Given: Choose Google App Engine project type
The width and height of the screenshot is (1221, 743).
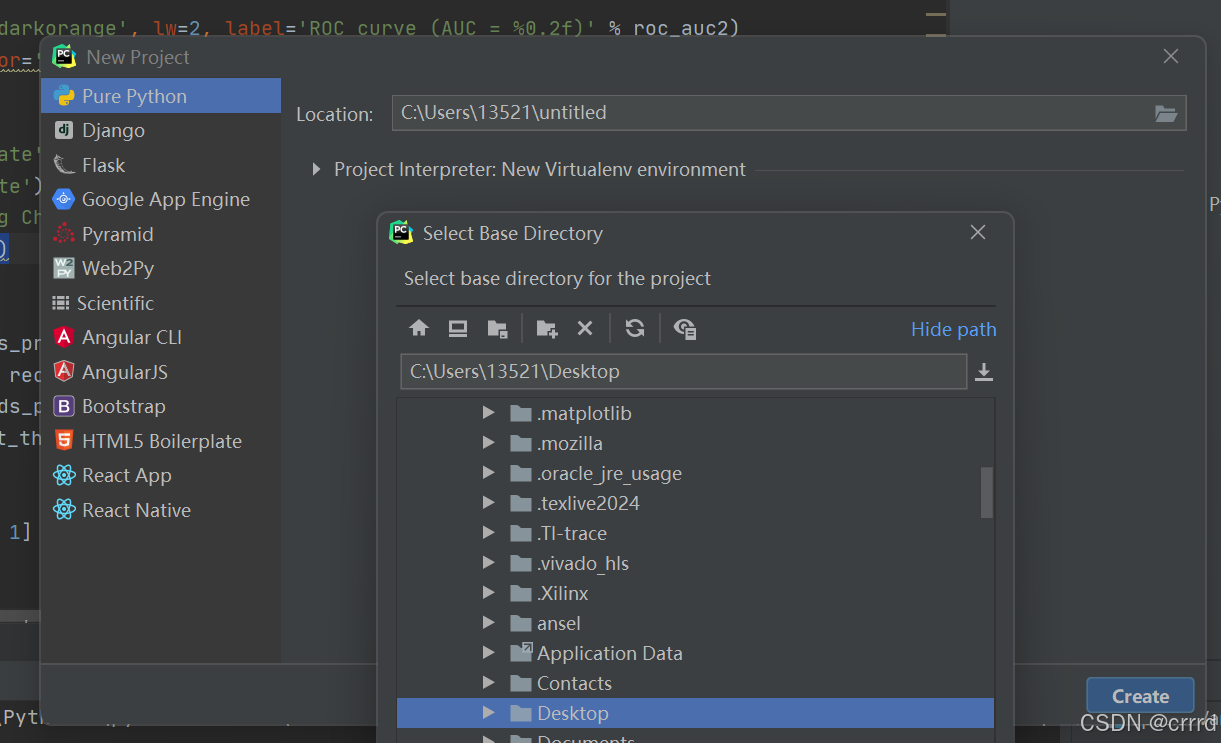Looking at the screenshot, I should pyautogui.click(x=161, y=199).
